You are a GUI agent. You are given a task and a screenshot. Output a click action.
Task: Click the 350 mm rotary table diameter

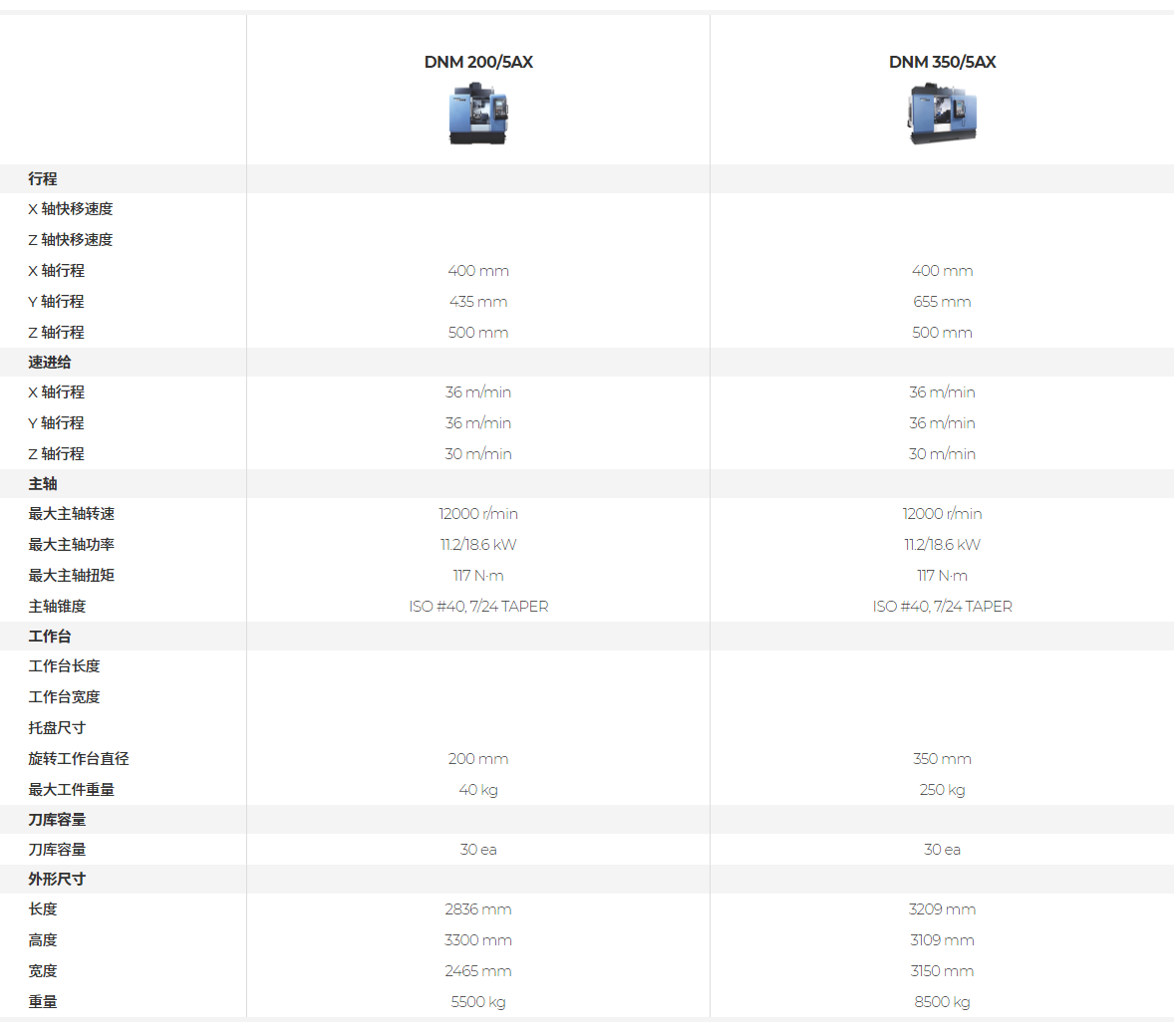coord(942,758)
